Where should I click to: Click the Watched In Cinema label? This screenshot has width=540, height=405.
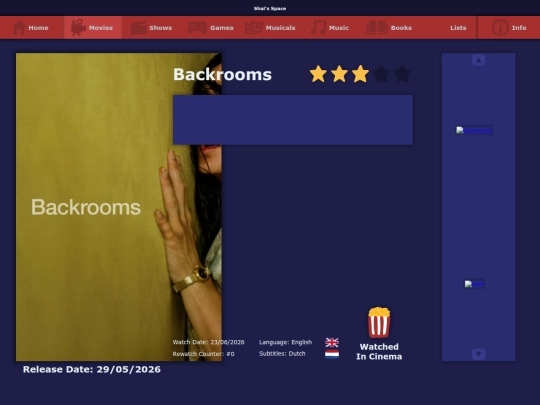[x=379, y=352]
